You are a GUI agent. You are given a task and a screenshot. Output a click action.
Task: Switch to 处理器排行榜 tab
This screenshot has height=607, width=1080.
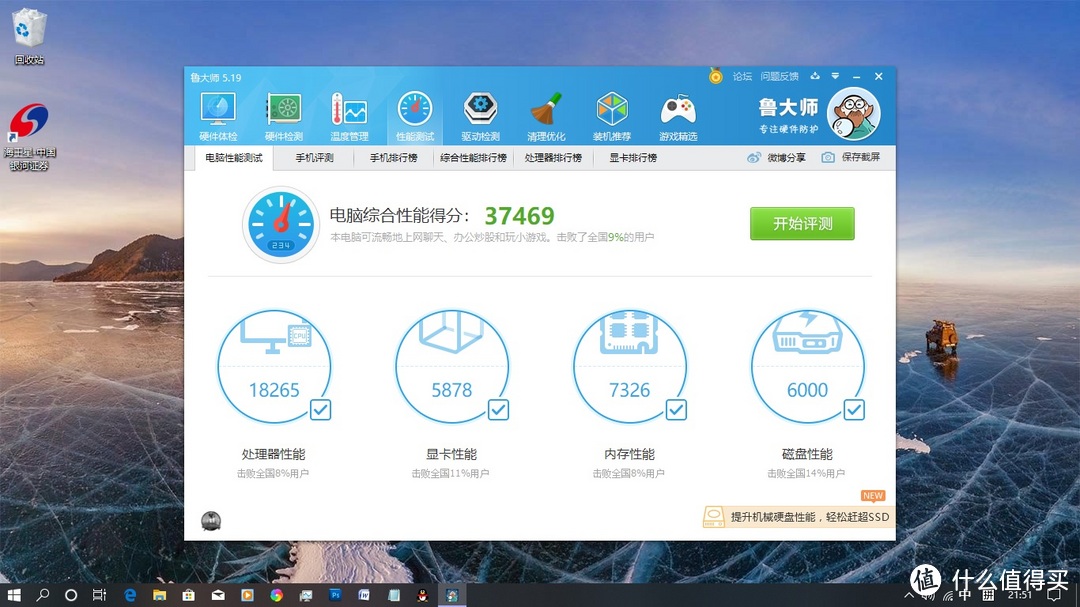(553, 158)
